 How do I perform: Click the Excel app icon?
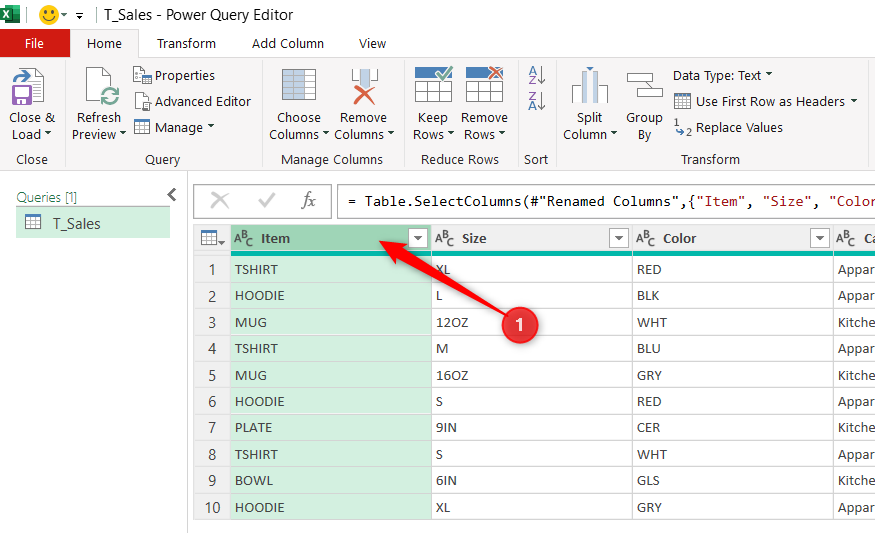(x=10, y=13)
